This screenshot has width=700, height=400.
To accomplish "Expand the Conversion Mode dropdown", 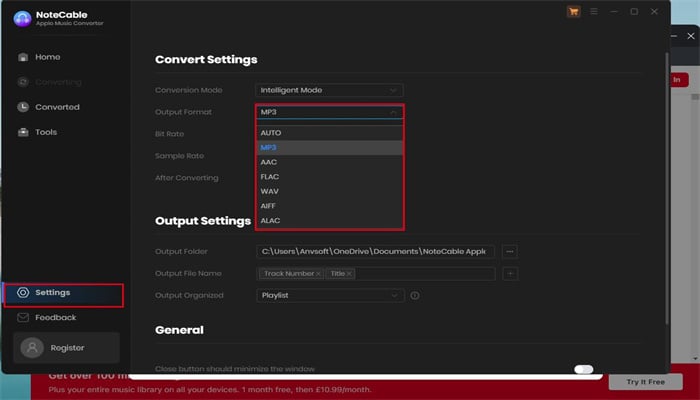I will pyautogui.click(x=329, y=90).
